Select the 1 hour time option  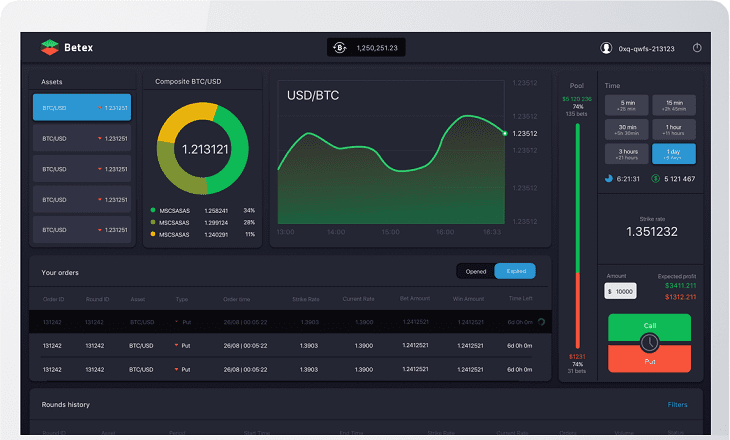[x=674, y=129]
